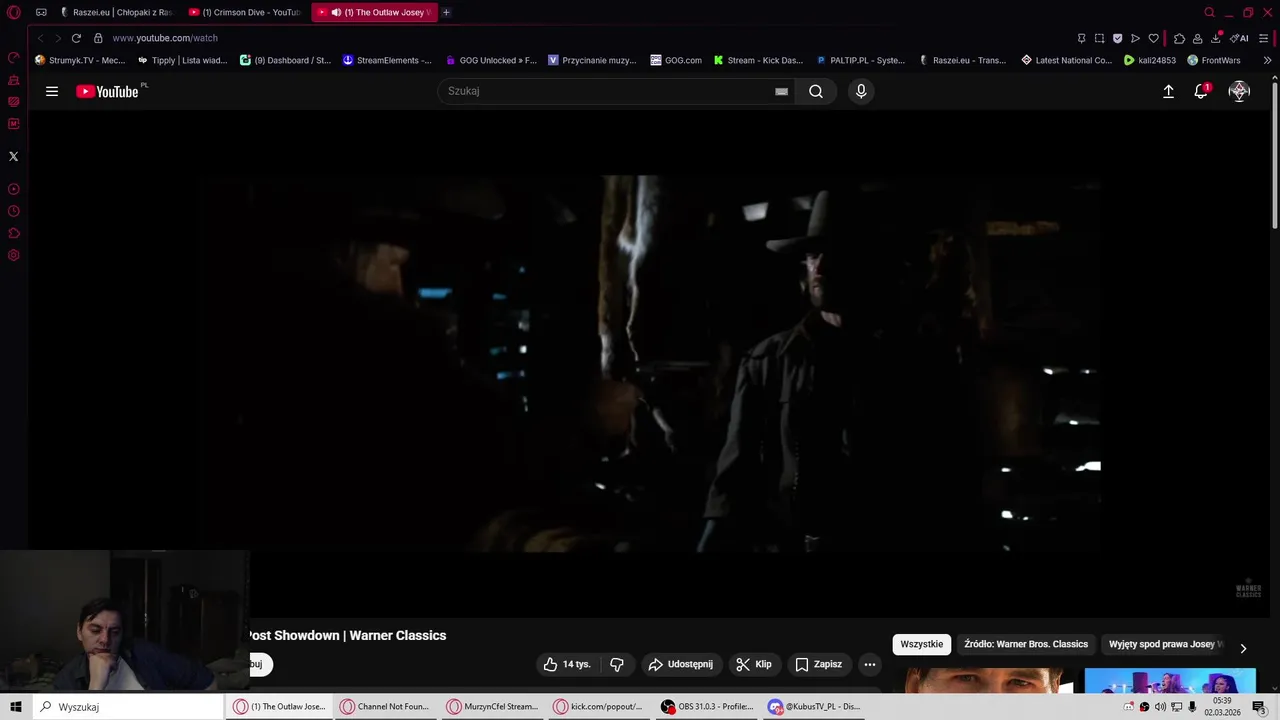Switch to the OBS 31.0.3 taskbar window
This screenshot has height=720, width=1280.
[x=708, y=707]
